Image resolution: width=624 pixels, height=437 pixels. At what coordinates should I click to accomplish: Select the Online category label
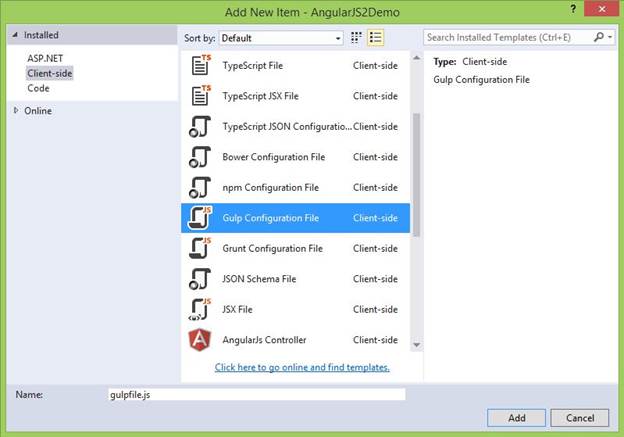coord(38,111)
